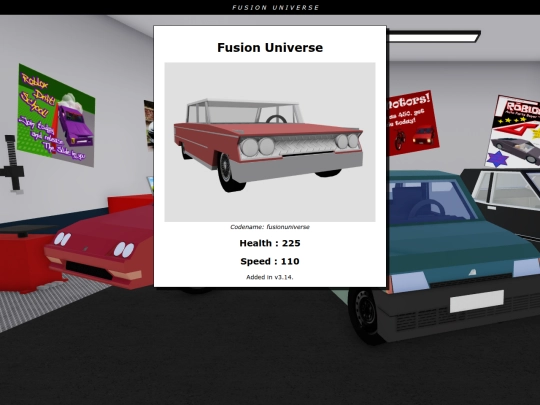This screenshot has width=540, height=405.
Task: Click the red Fusion Universe car image
Action: (270, 142)
